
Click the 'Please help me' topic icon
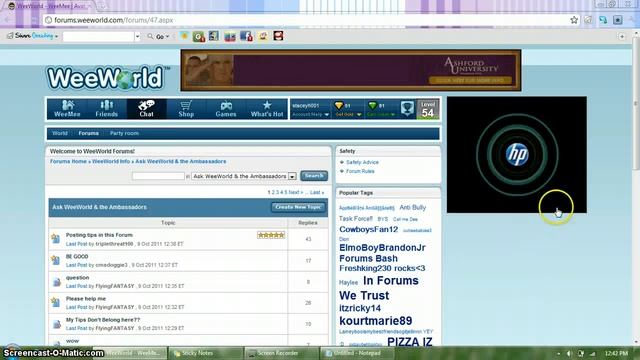tap(56, 302)
